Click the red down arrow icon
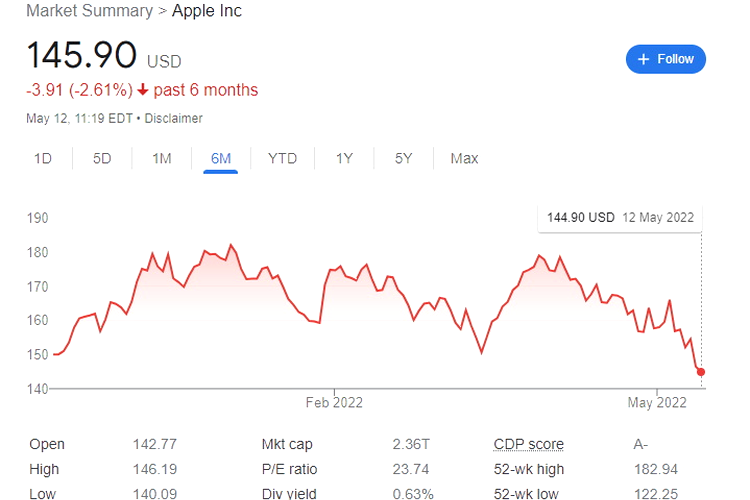Screen dimensions: 750x500 point(144,90)
